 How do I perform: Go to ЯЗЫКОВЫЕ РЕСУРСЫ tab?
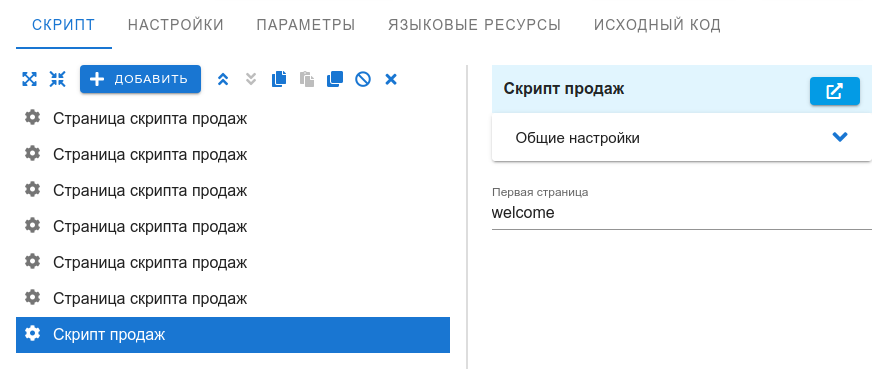coord(474,25)
